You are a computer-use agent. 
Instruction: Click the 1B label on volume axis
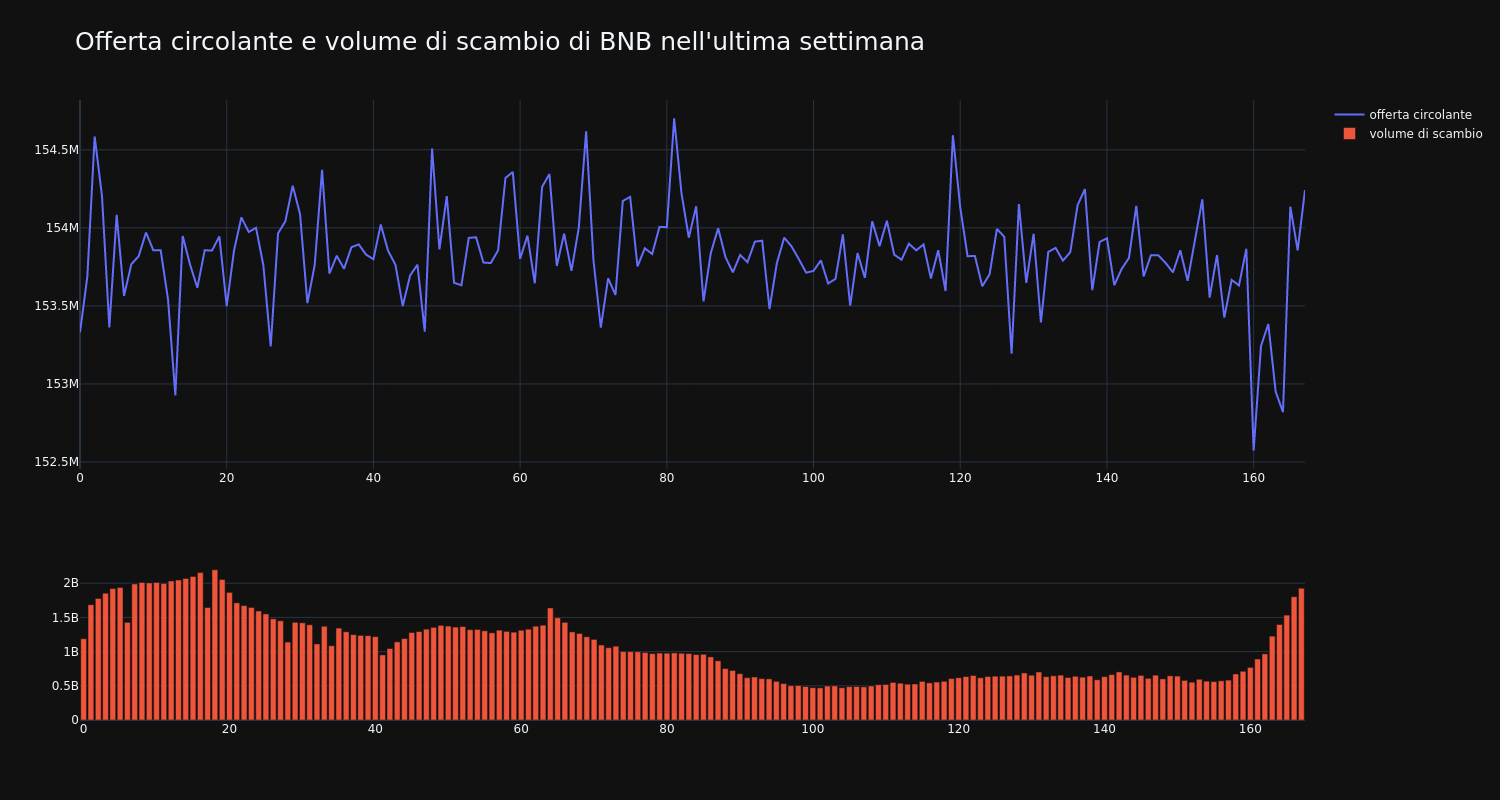[71, 652]
